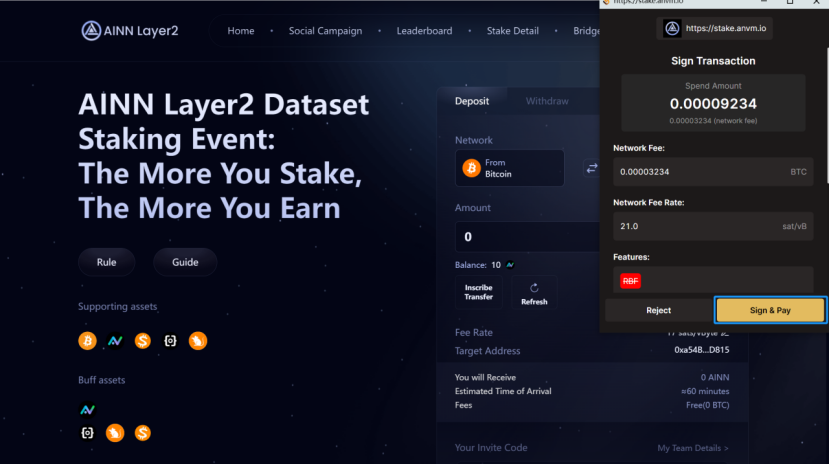Reject the transaction in the wallet popup

pyautogui.click(x=658, y=310)
